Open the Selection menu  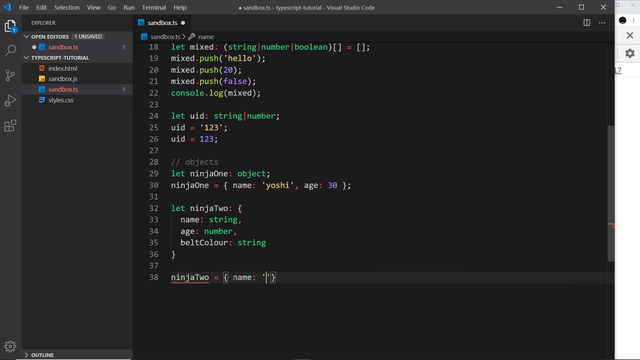[x=67, y=7]
